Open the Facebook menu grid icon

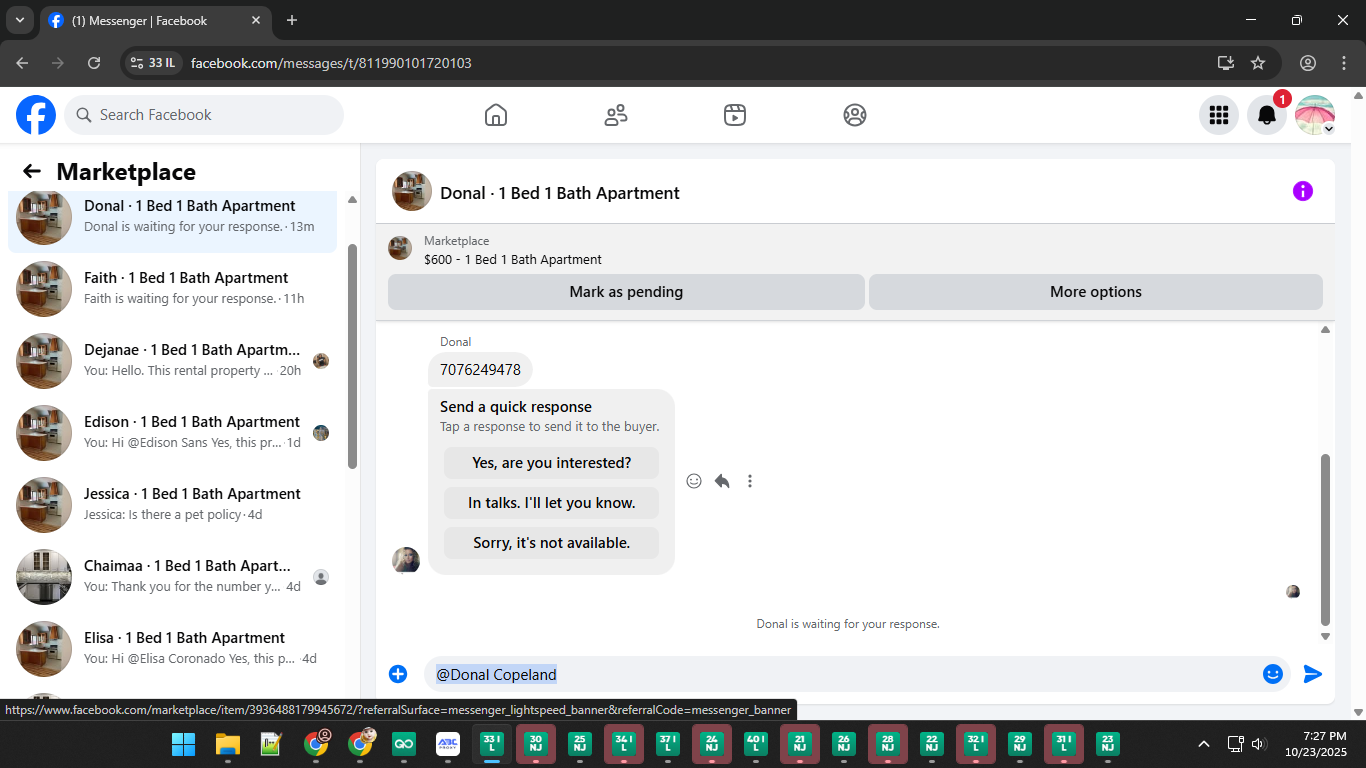pyautogui.click(x=1219, y=115)
